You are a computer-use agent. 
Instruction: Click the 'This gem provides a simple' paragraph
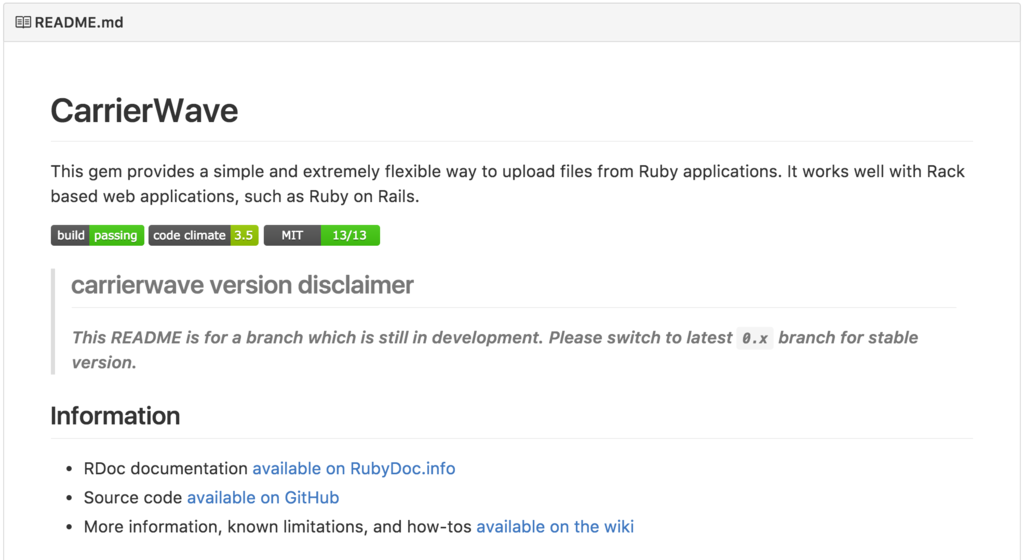click(508, 183)
